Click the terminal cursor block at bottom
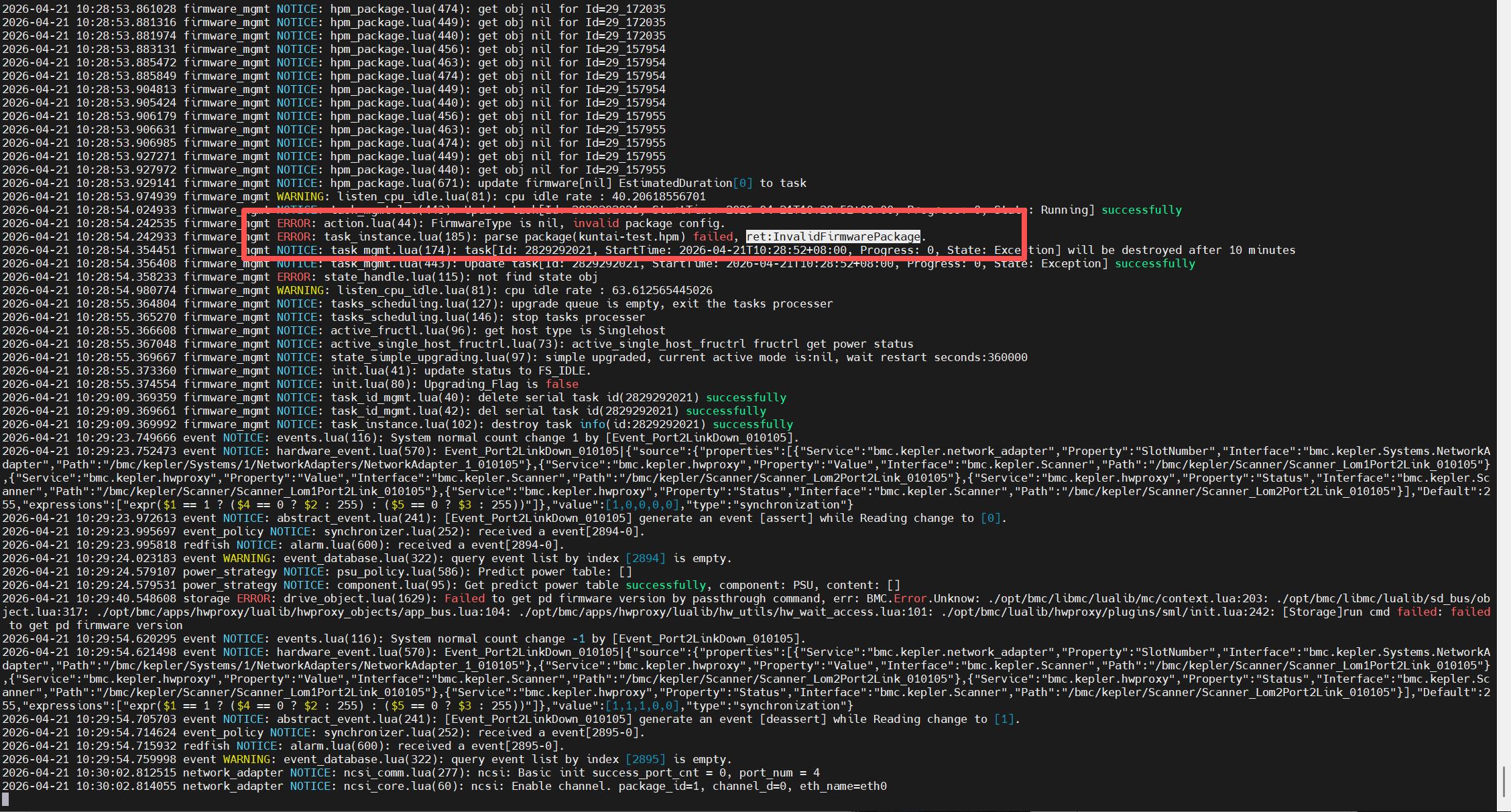Image resolution: width=1511 pixels, height=812 pixels. coord(5,799)
